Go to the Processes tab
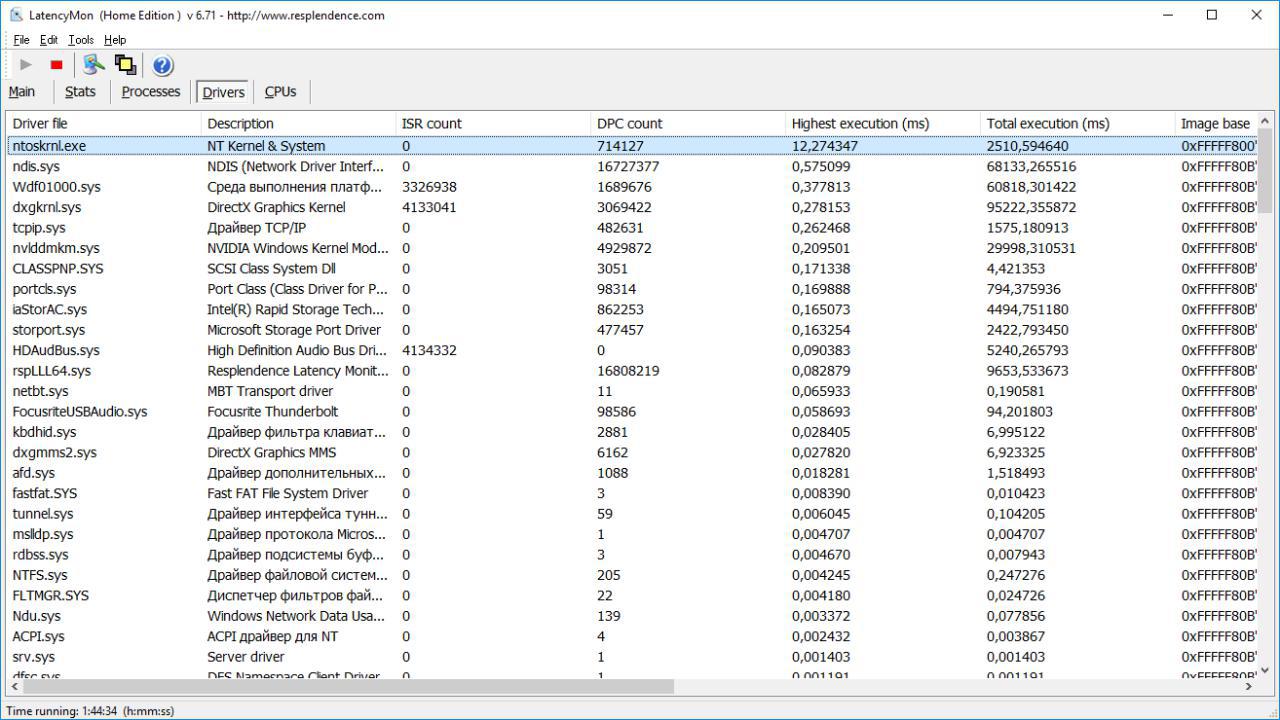This screenshot has width=1280, height=720. click(151, 92)
